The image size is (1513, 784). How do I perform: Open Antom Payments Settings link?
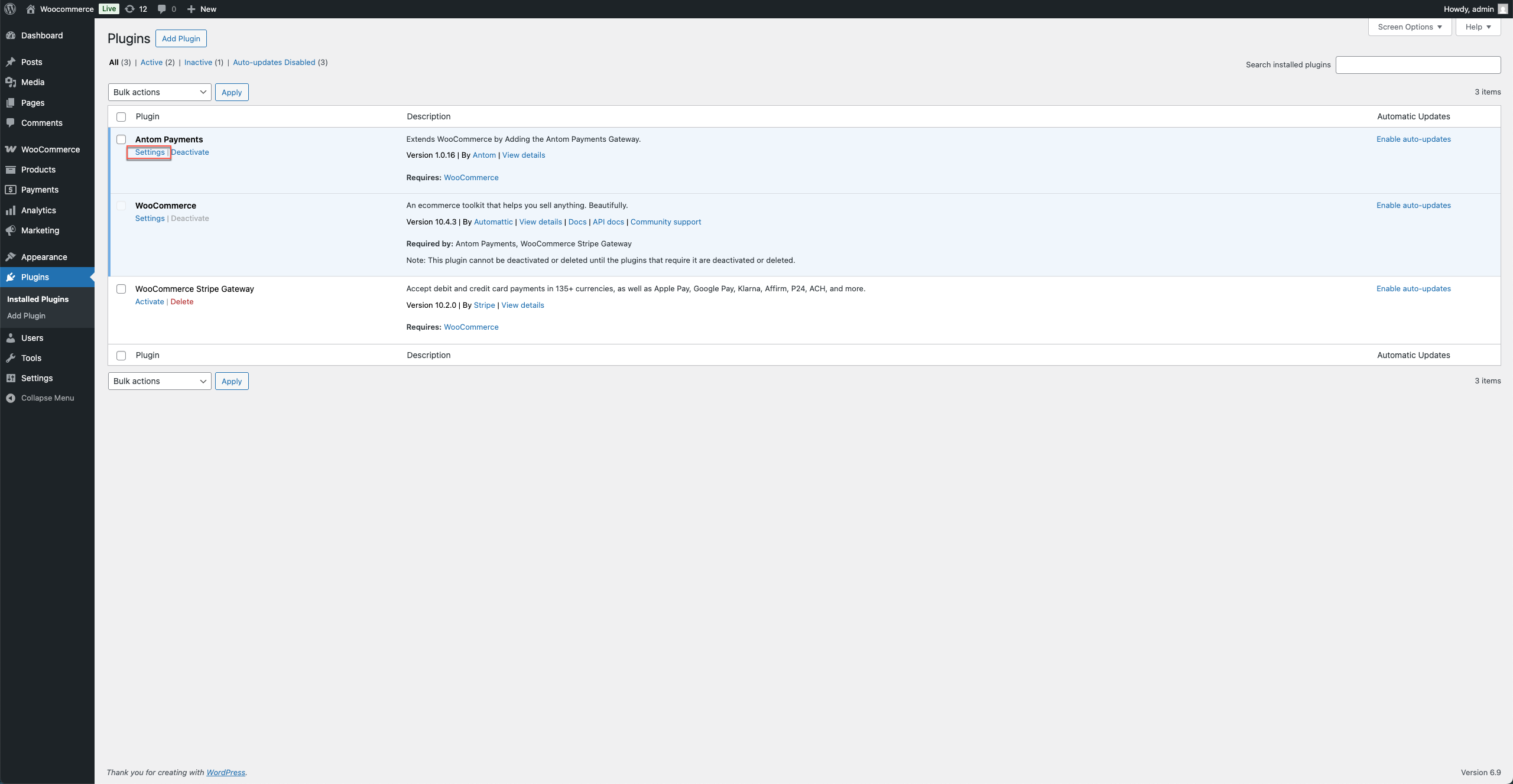click(x=150, y=152)
